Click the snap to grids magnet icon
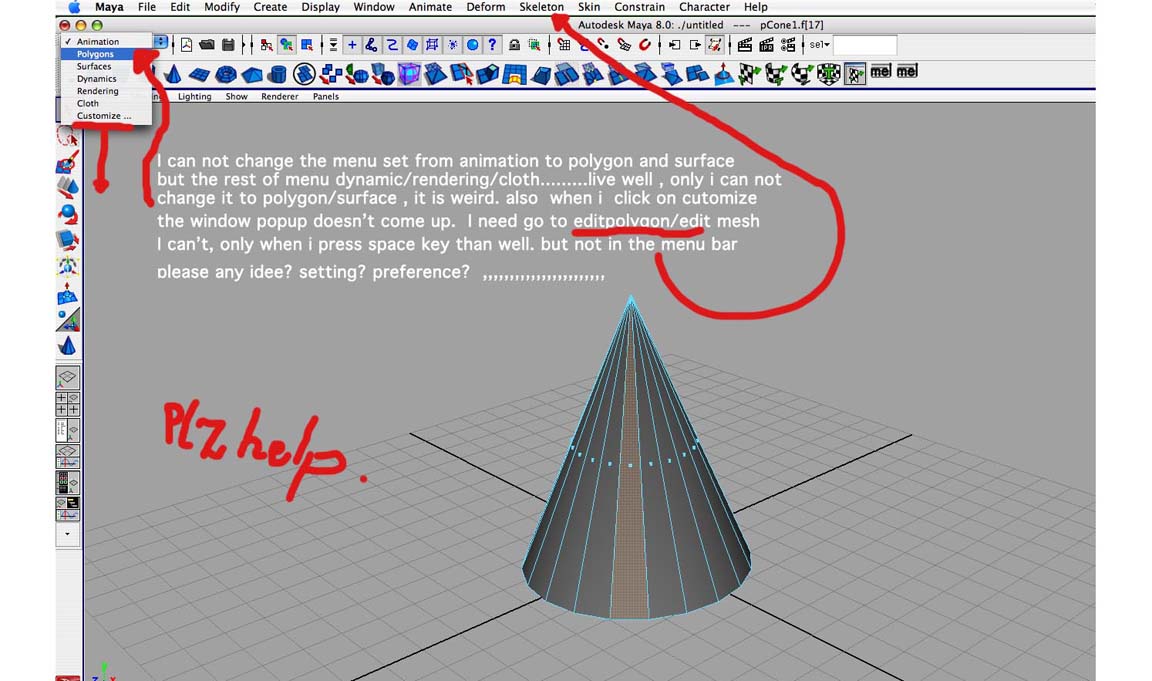This screenshot has width=1152, height=681. 564,45
